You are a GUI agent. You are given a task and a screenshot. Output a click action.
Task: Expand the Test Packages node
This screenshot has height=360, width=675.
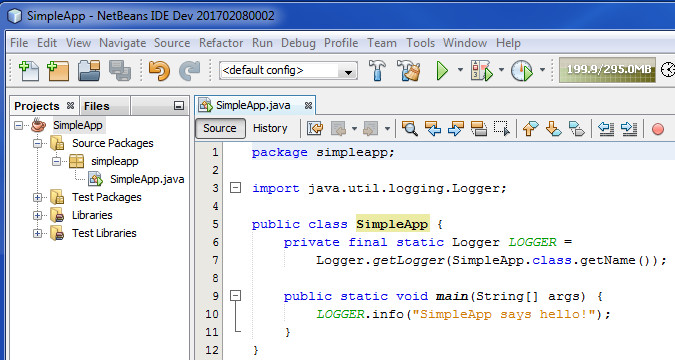(38, 198)
